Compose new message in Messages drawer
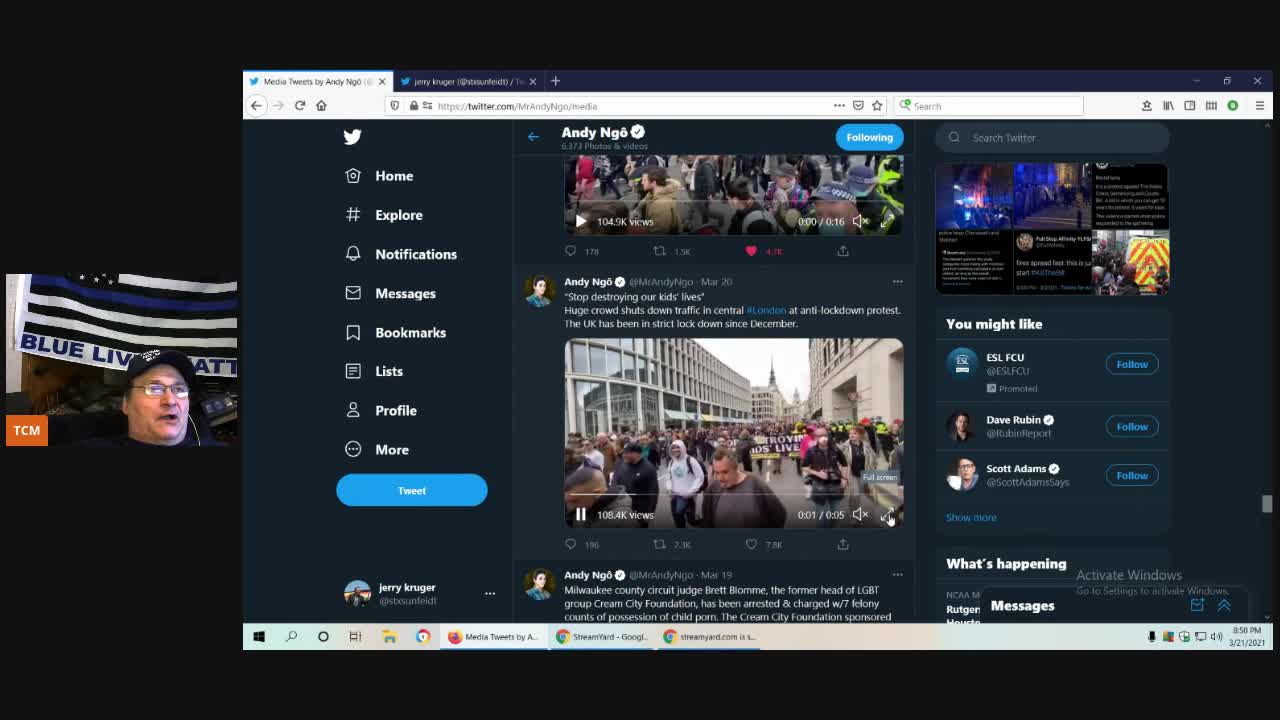 pos(1197,606)
